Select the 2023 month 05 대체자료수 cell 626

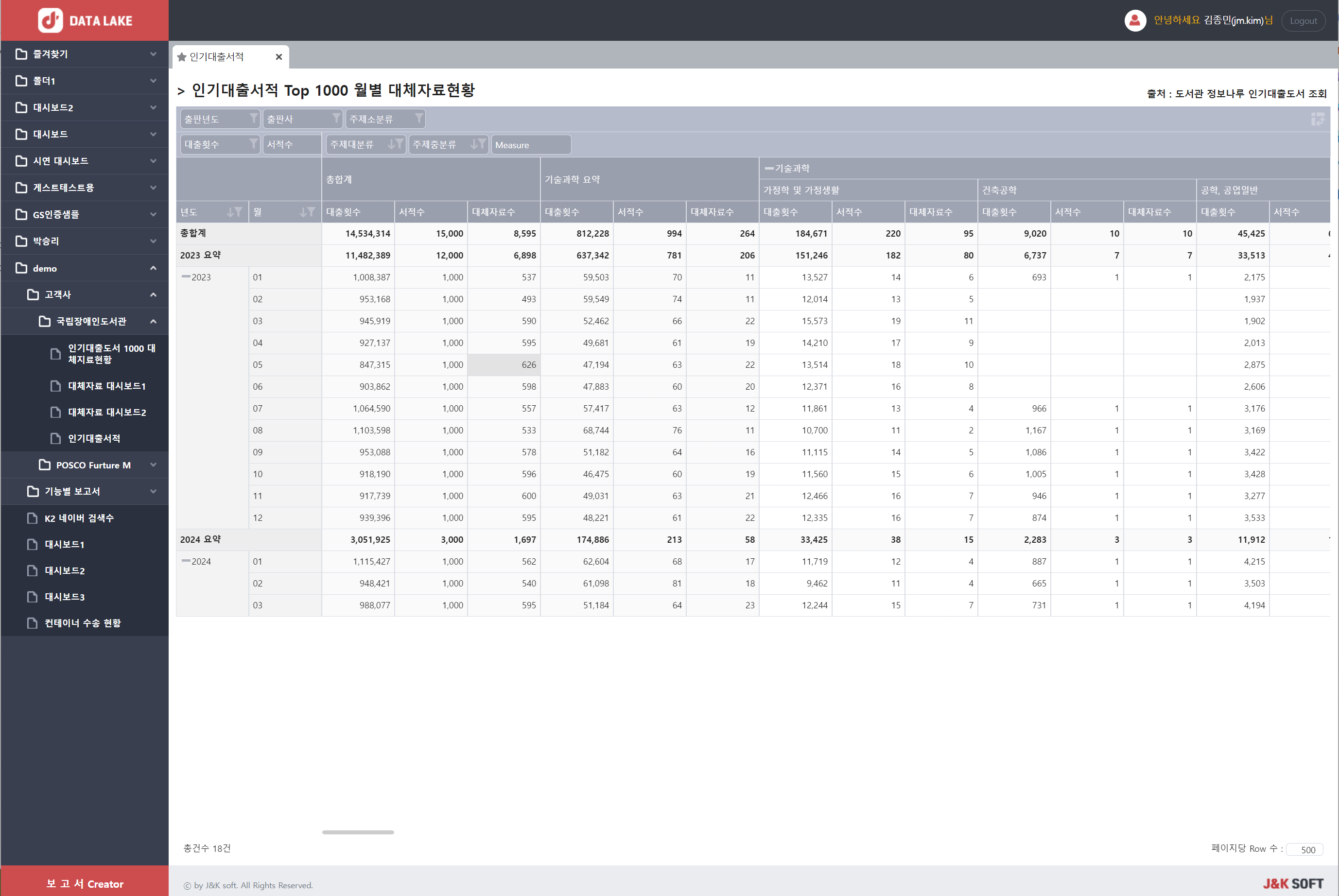tap(504, 364)
